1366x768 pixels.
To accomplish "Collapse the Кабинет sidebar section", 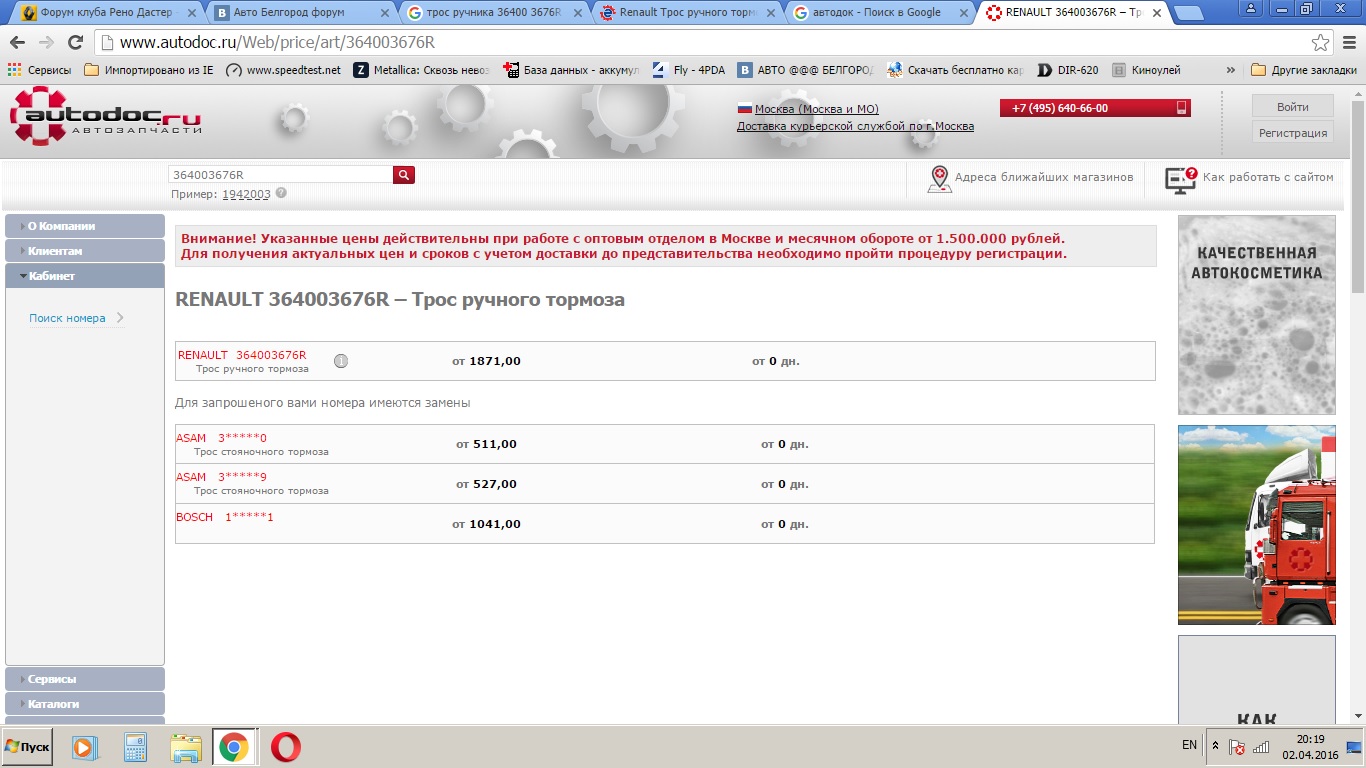I will tap(85, 276).
